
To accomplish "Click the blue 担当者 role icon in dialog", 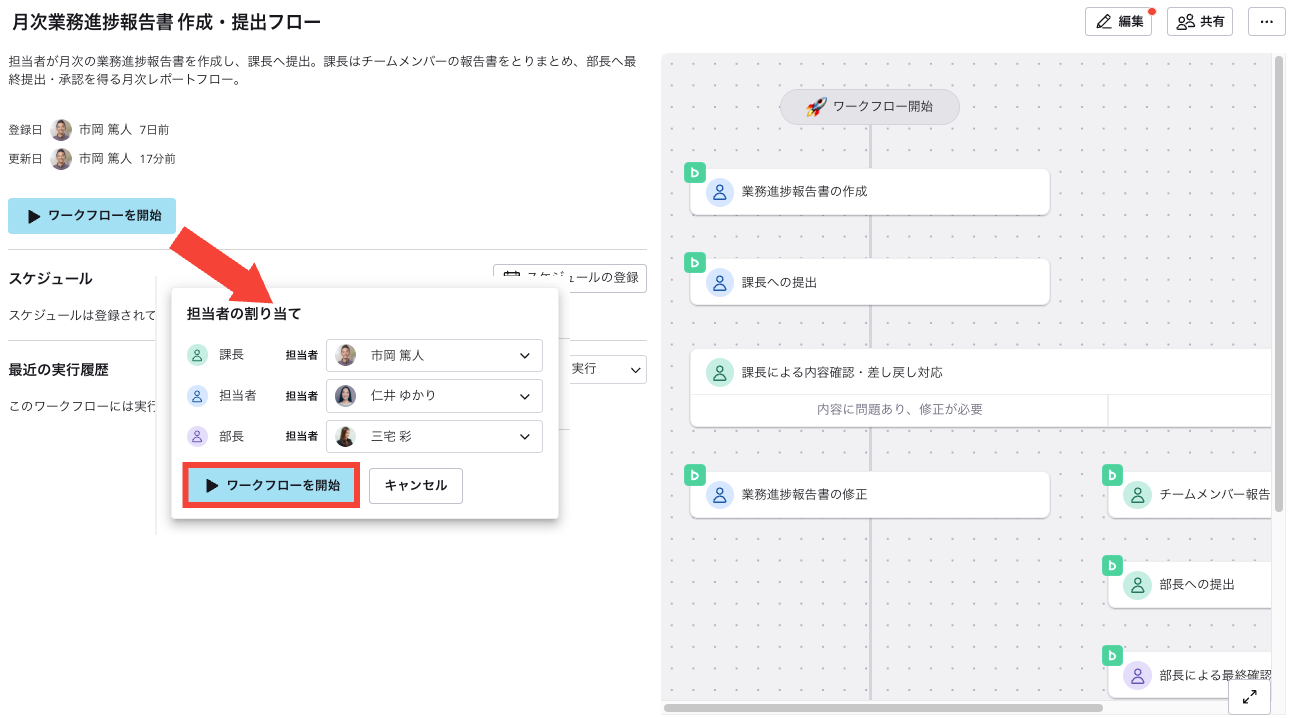I will 198,396.
